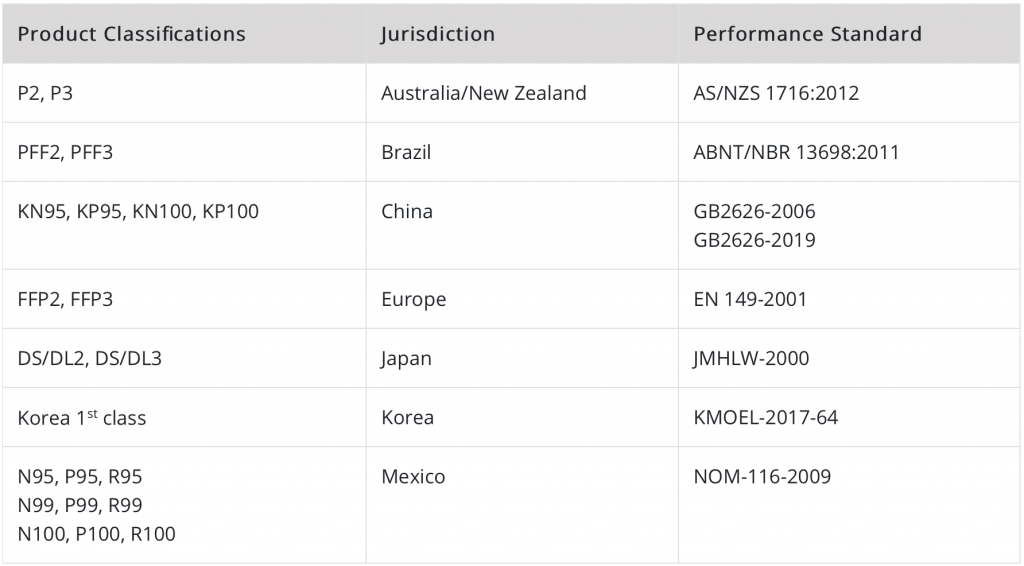The height and width of the screenshot is (566, 1024).
Task: Click the GB2626-2019 standard text
Action: click(754, 240)
